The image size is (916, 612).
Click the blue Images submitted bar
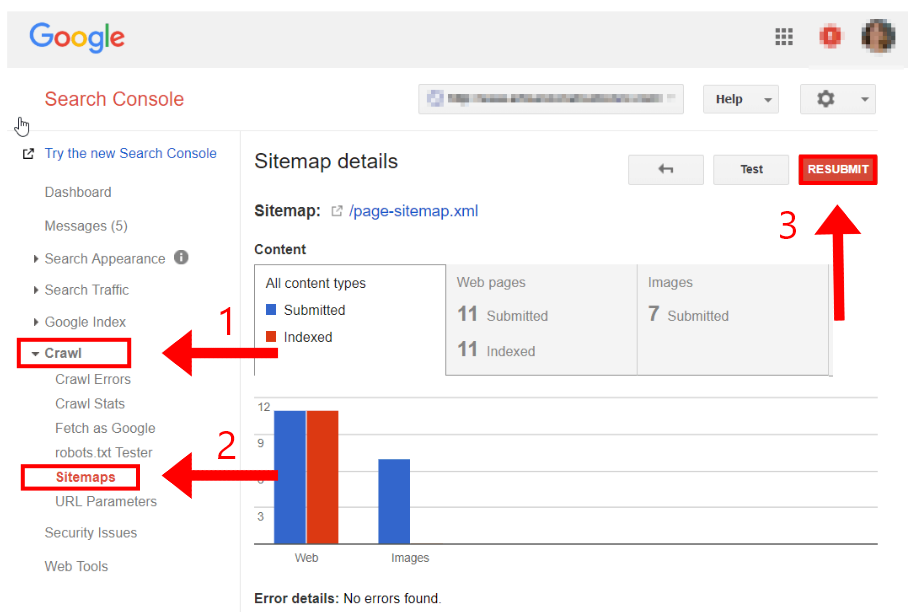pyautogui.click(x=394, y=502)
